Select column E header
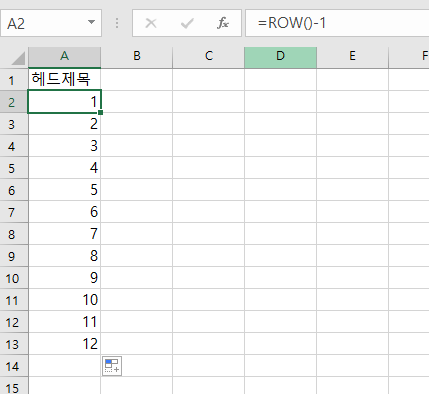The width and height of the screenshot is (429, 394). (x=352, y=56)
